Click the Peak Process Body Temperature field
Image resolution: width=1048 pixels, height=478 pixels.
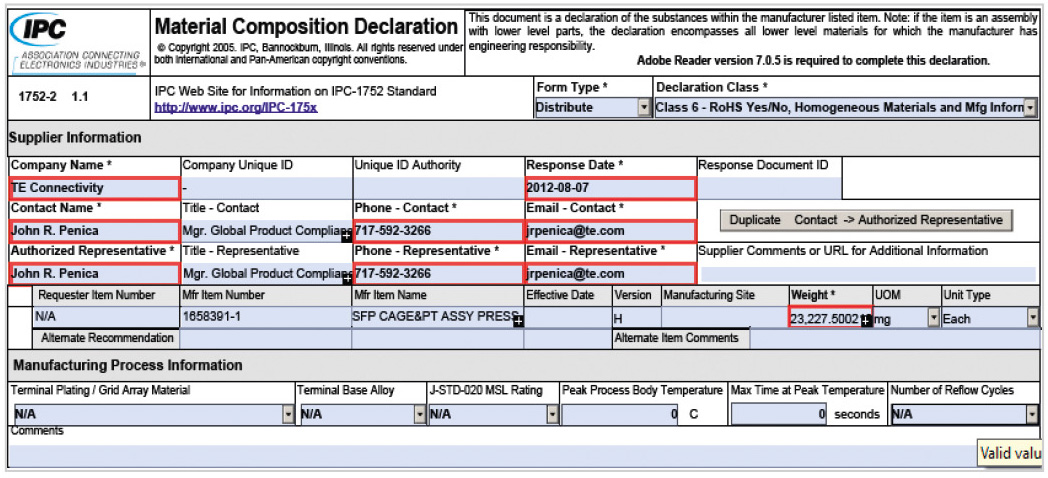click(621, 414)
